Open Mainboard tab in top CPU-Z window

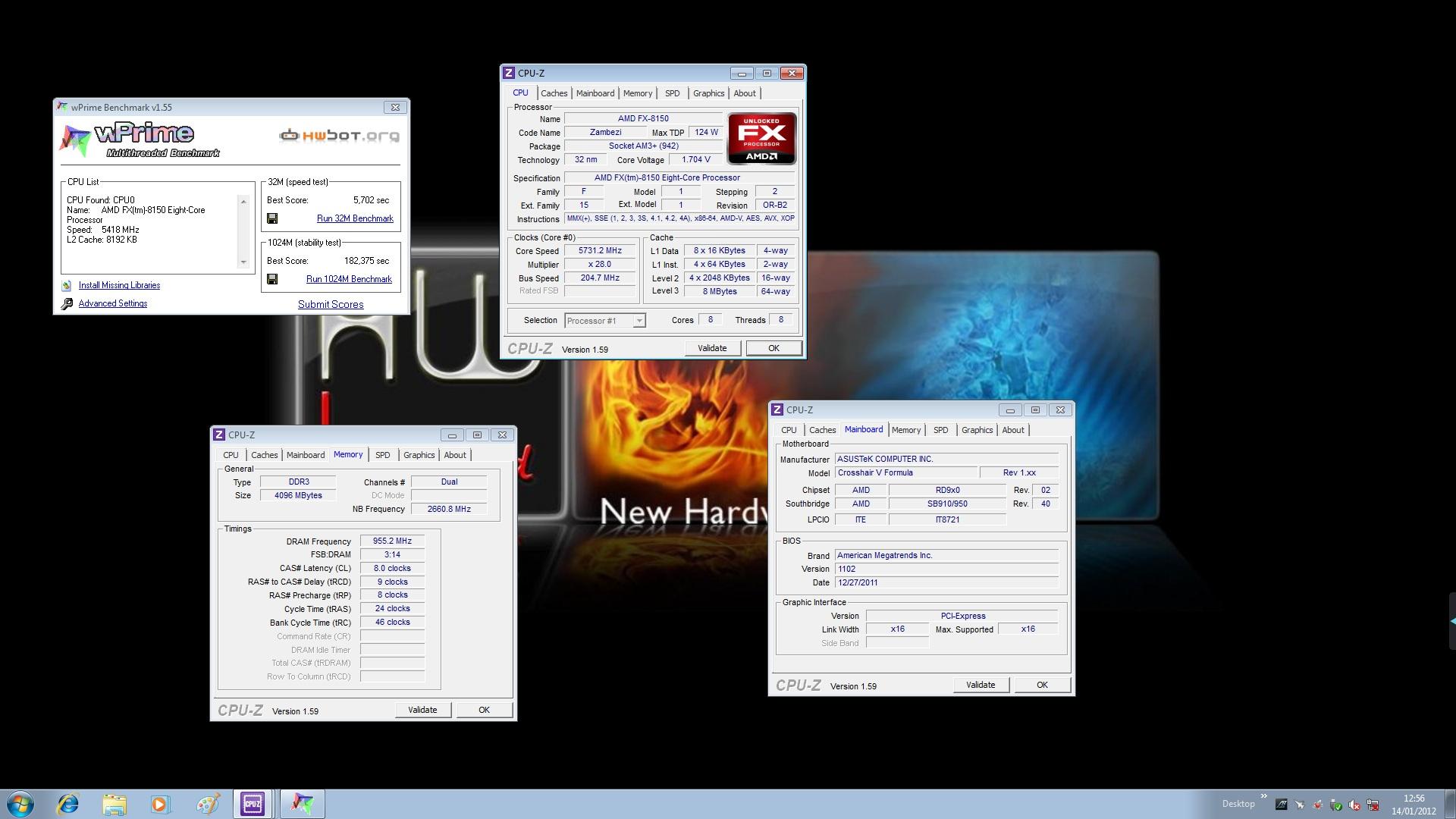coord(595,93)
